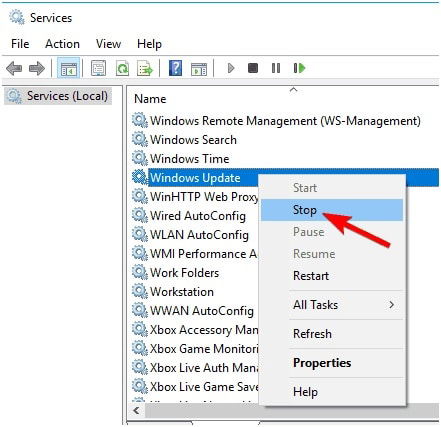
Task: Click the Export List toolbar icon
Action: click(145, 68)
